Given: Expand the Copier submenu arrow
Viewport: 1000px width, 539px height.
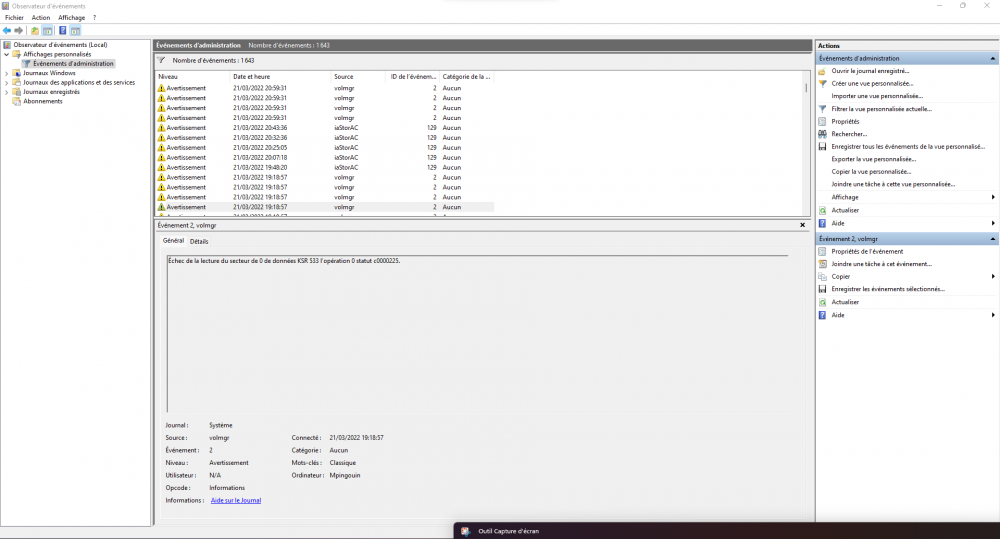Looking at the screenshot, I should coord(992,276).
